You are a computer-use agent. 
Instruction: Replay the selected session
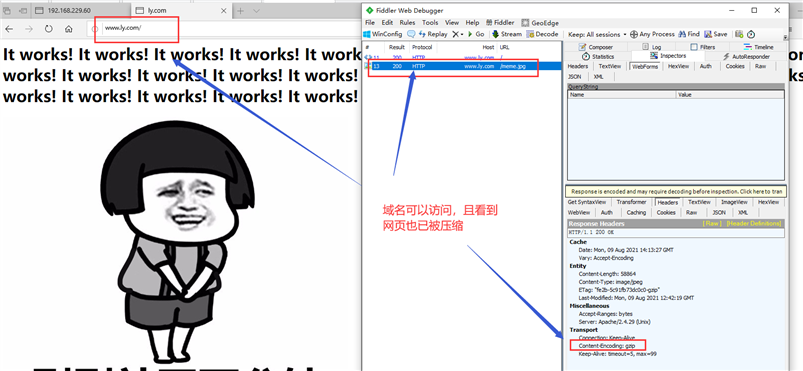click(x=433, y=34)
